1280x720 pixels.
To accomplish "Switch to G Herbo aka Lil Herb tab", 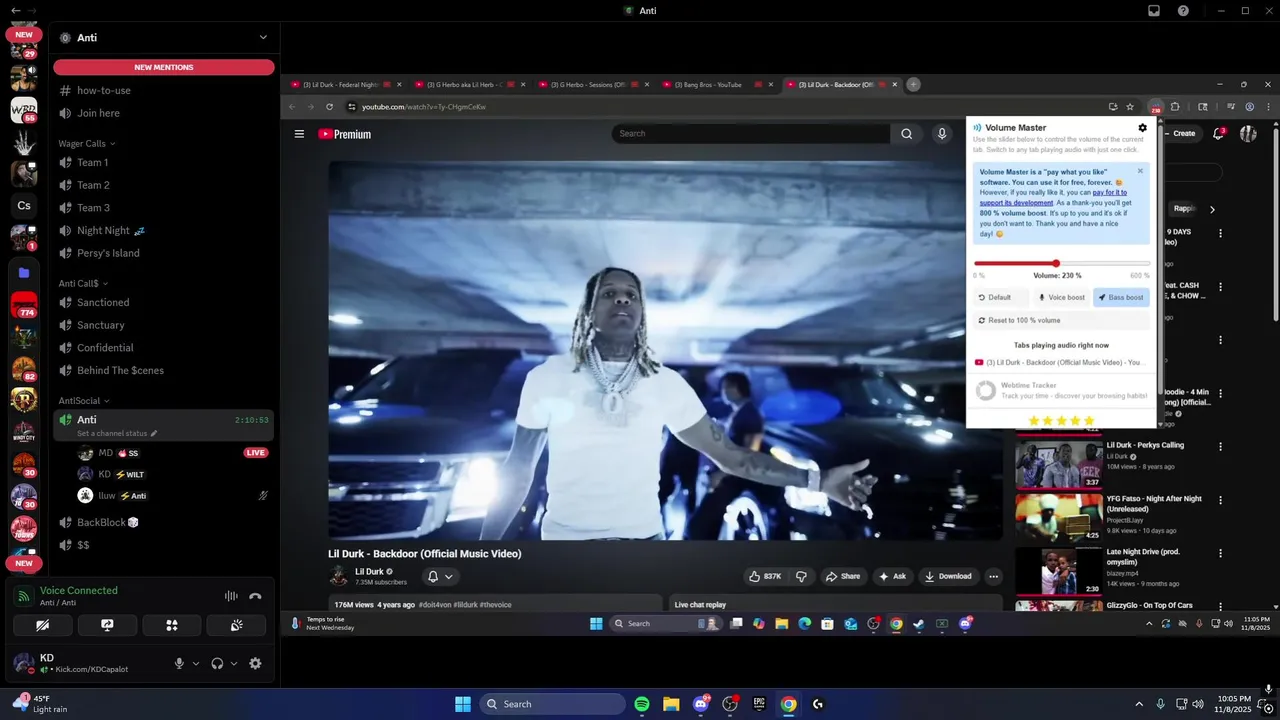I will (468, 85).
